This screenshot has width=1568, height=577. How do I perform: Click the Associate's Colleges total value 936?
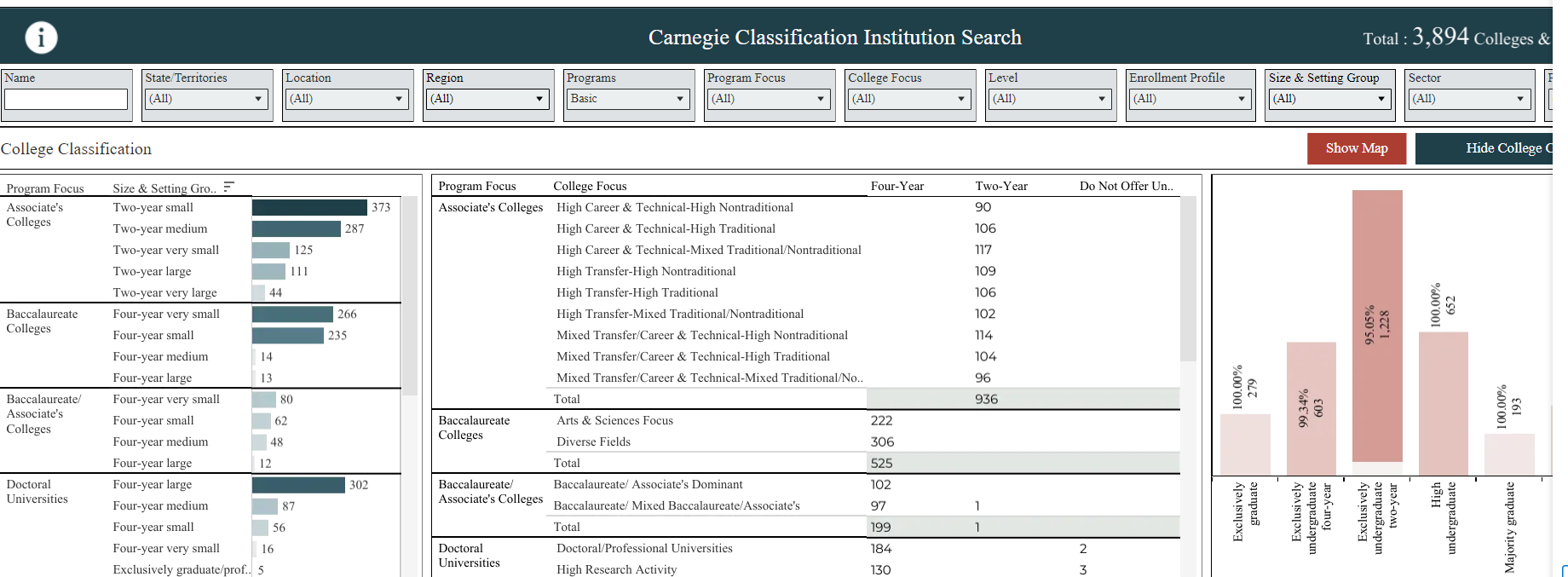point(986,399)
